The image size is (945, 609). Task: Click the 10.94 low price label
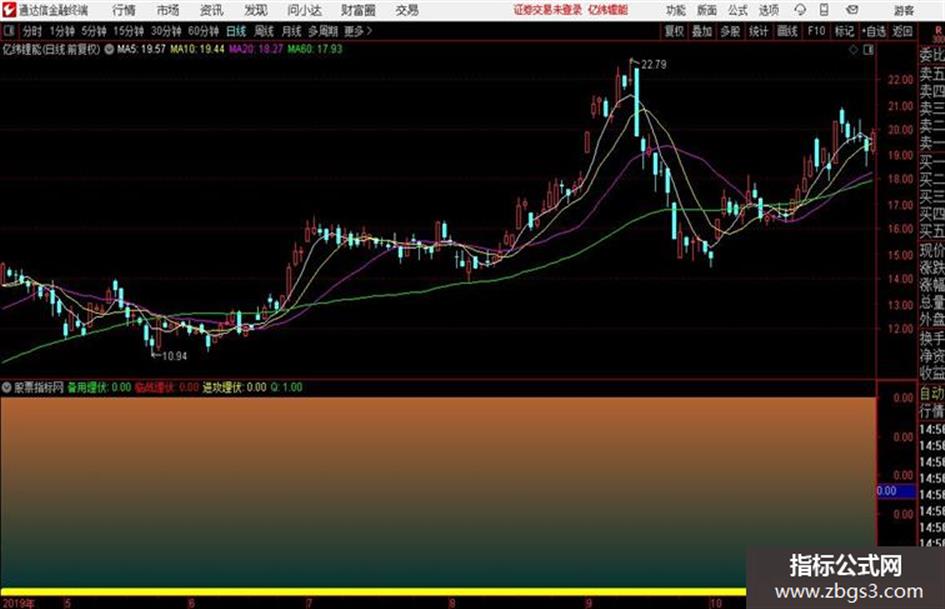coord(174,356)
